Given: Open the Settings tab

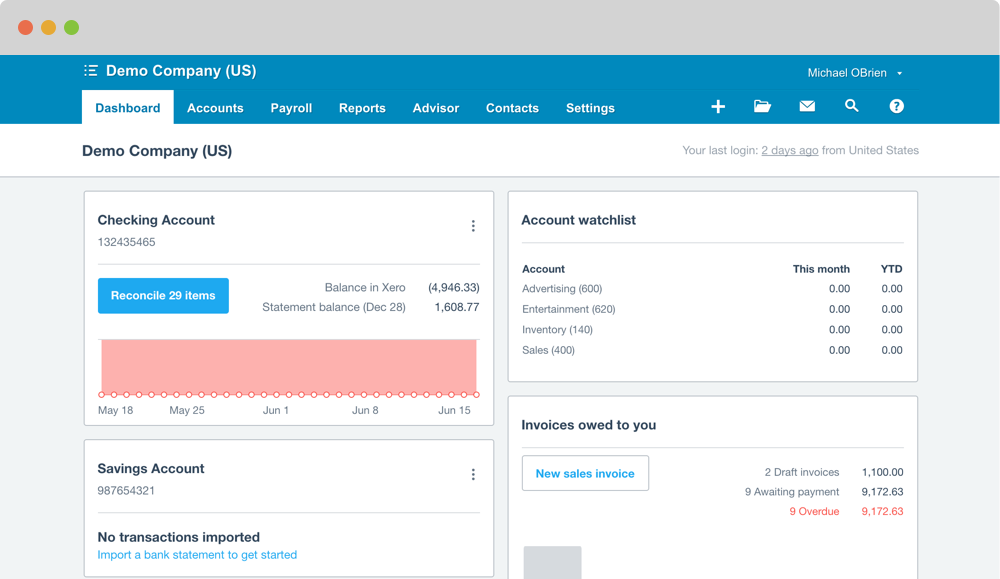Looking at the screenshot, I should coord(590,108).
